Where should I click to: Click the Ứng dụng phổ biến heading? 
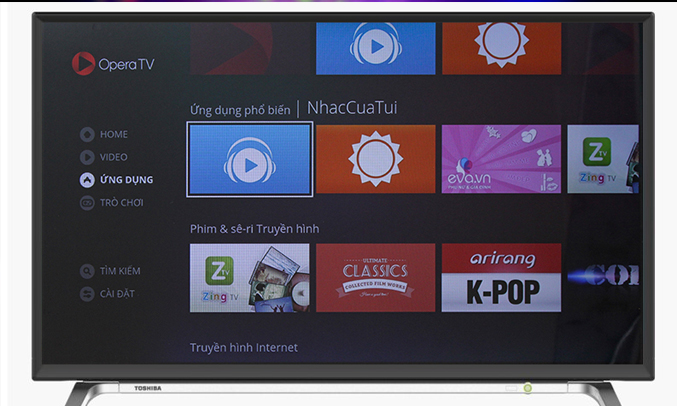[x=240, y=109]
